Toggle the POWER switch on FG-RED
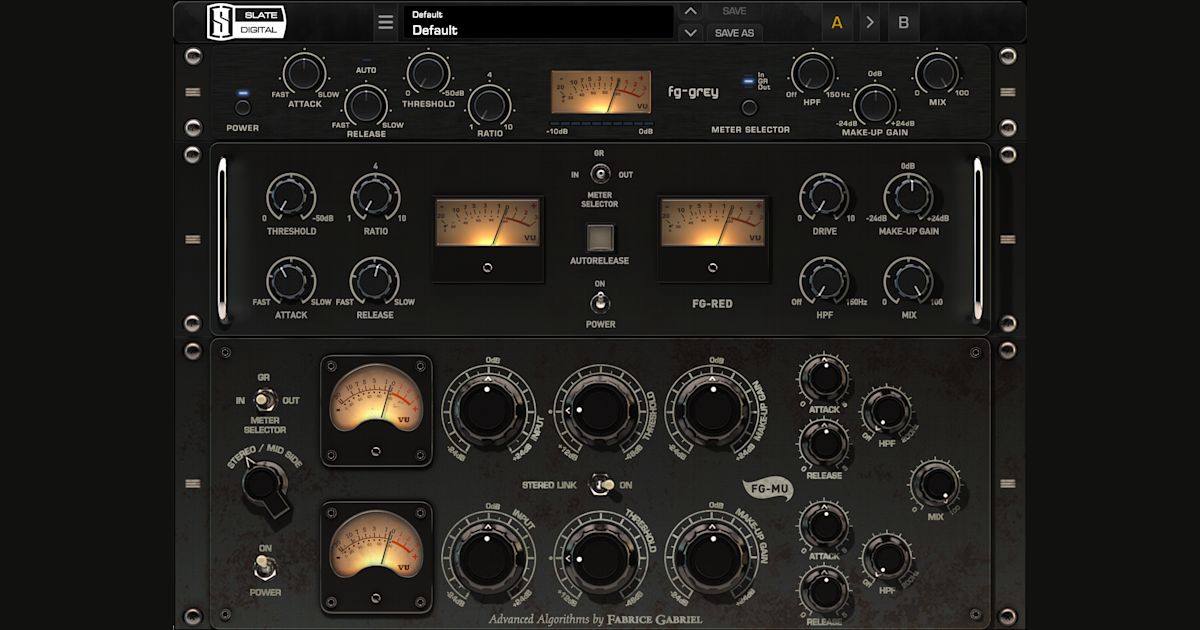Viewport: 1200px width, 630px height. 599,302
